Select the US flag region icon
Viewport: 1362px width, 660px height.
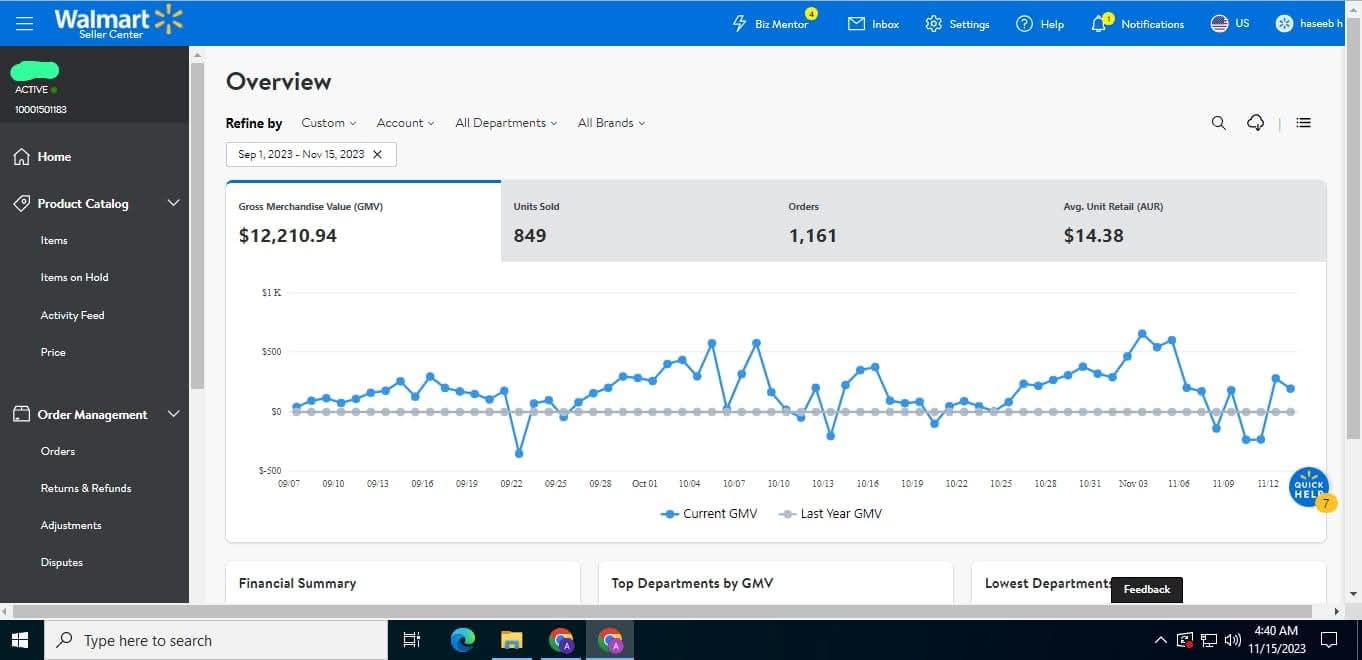click(x=1219, y=23)
